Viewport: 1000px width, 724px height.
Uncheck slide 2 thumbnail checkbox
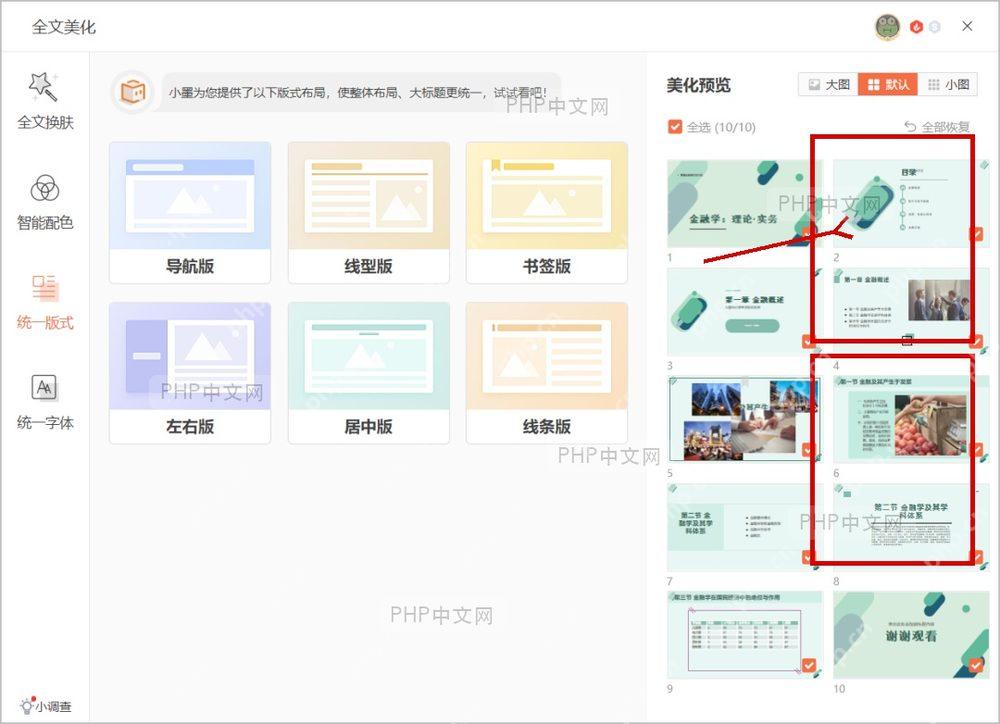pos(976,233)
